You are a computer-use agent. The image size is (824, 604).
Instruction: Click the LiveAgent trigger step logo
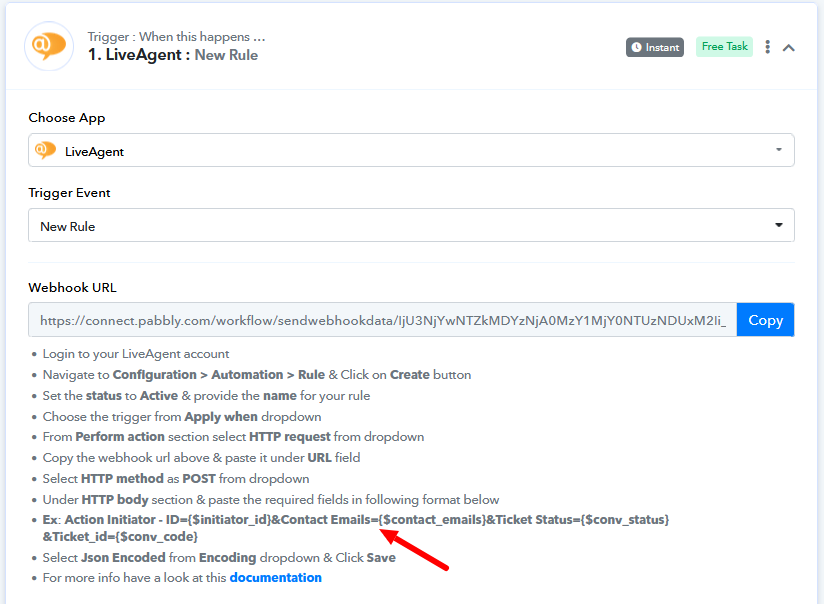49,46
